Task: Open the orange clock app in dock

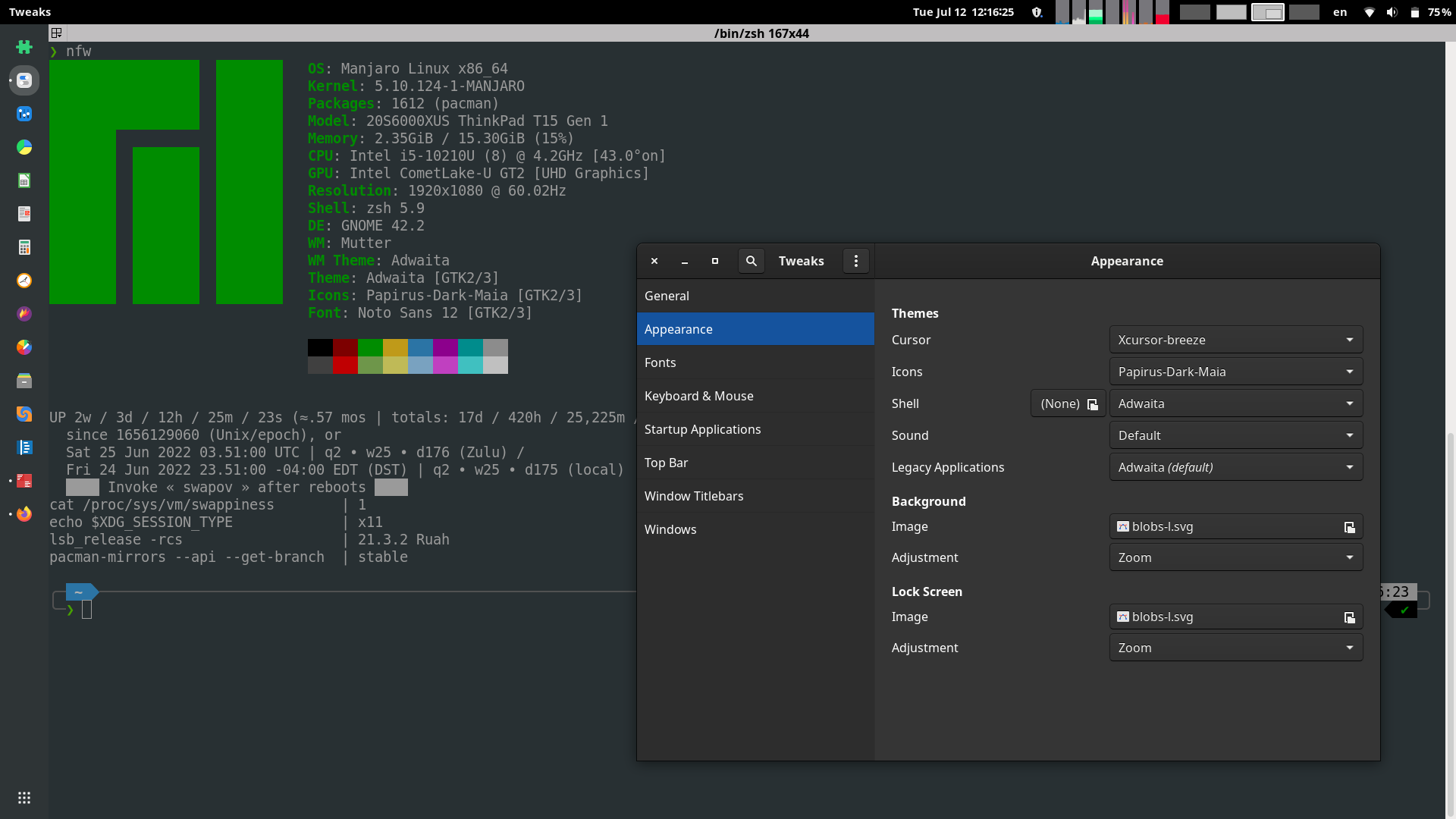Action: [x=24, y=281]
